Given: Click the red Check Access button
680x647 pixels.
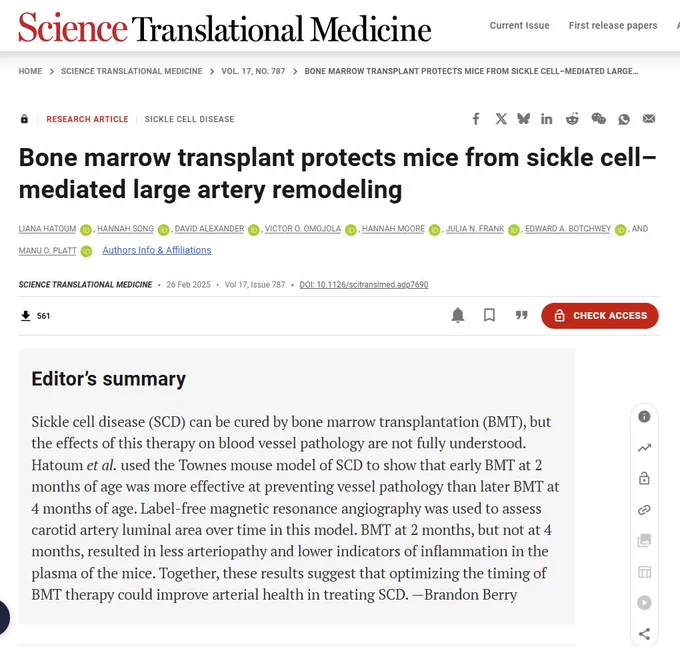Looking at the screenshot, I should [600, 316].
